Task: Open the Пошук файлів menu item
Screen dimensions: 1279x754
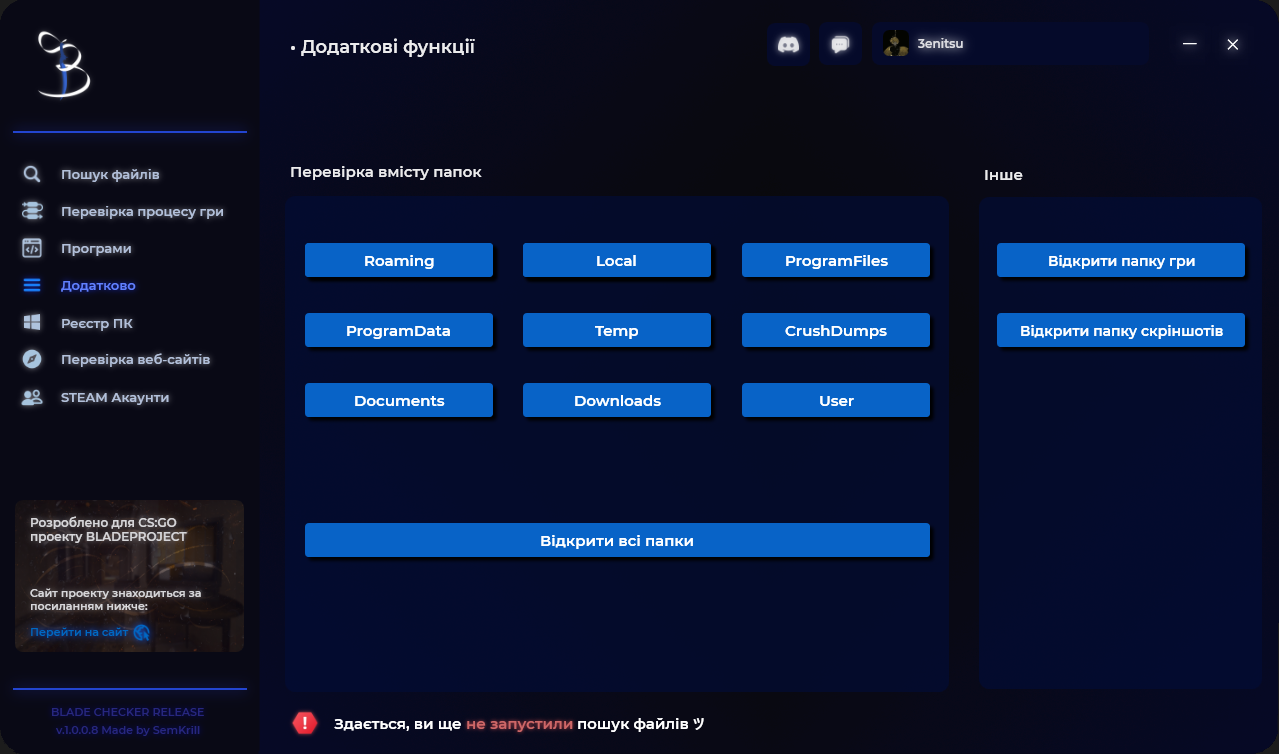Action: [x=110, y=174]
